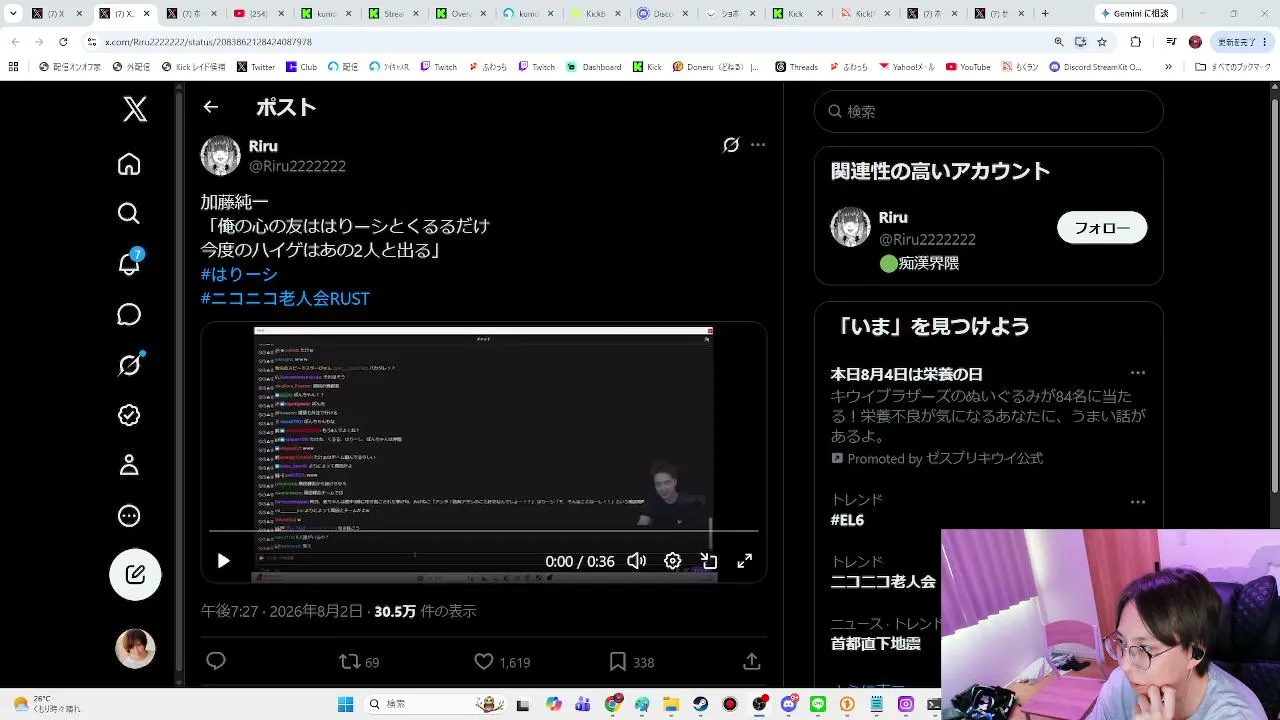
Task: Click Grok explain icon on Riru's post
Action: tap(731, 145)
